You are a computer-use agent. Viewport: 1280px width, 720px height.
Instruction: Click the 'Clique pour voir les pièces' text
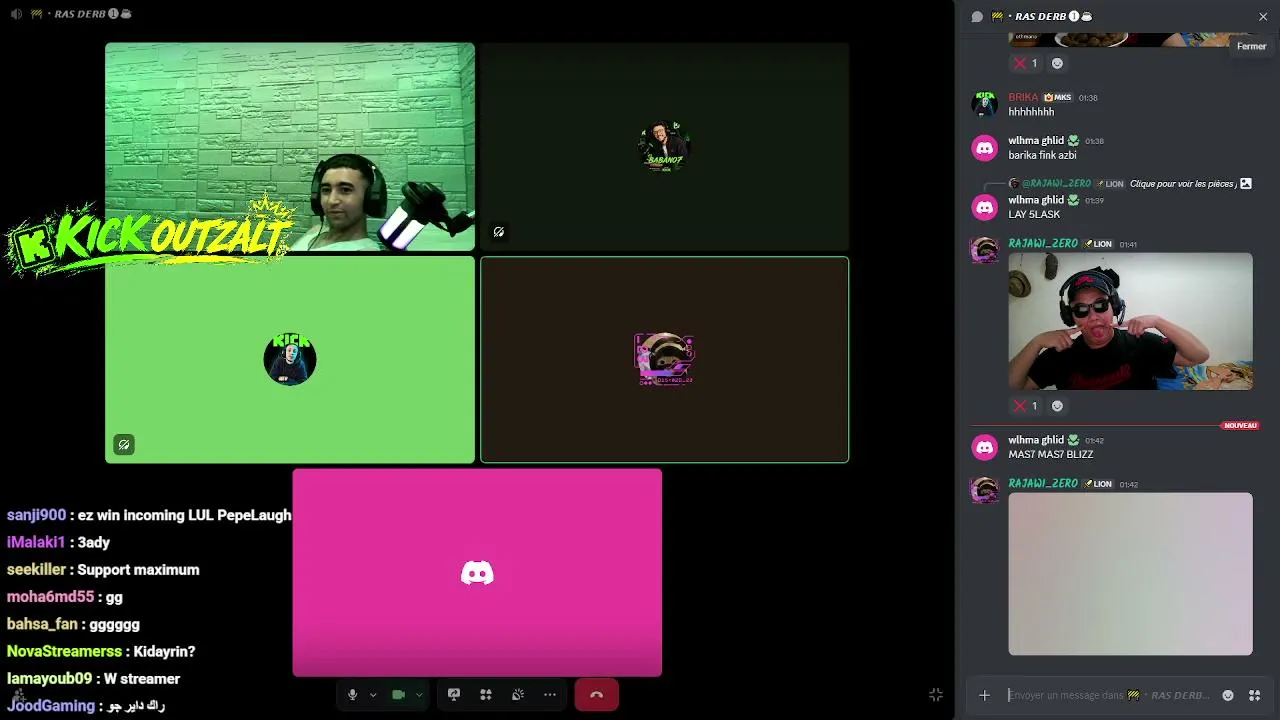1182,184
